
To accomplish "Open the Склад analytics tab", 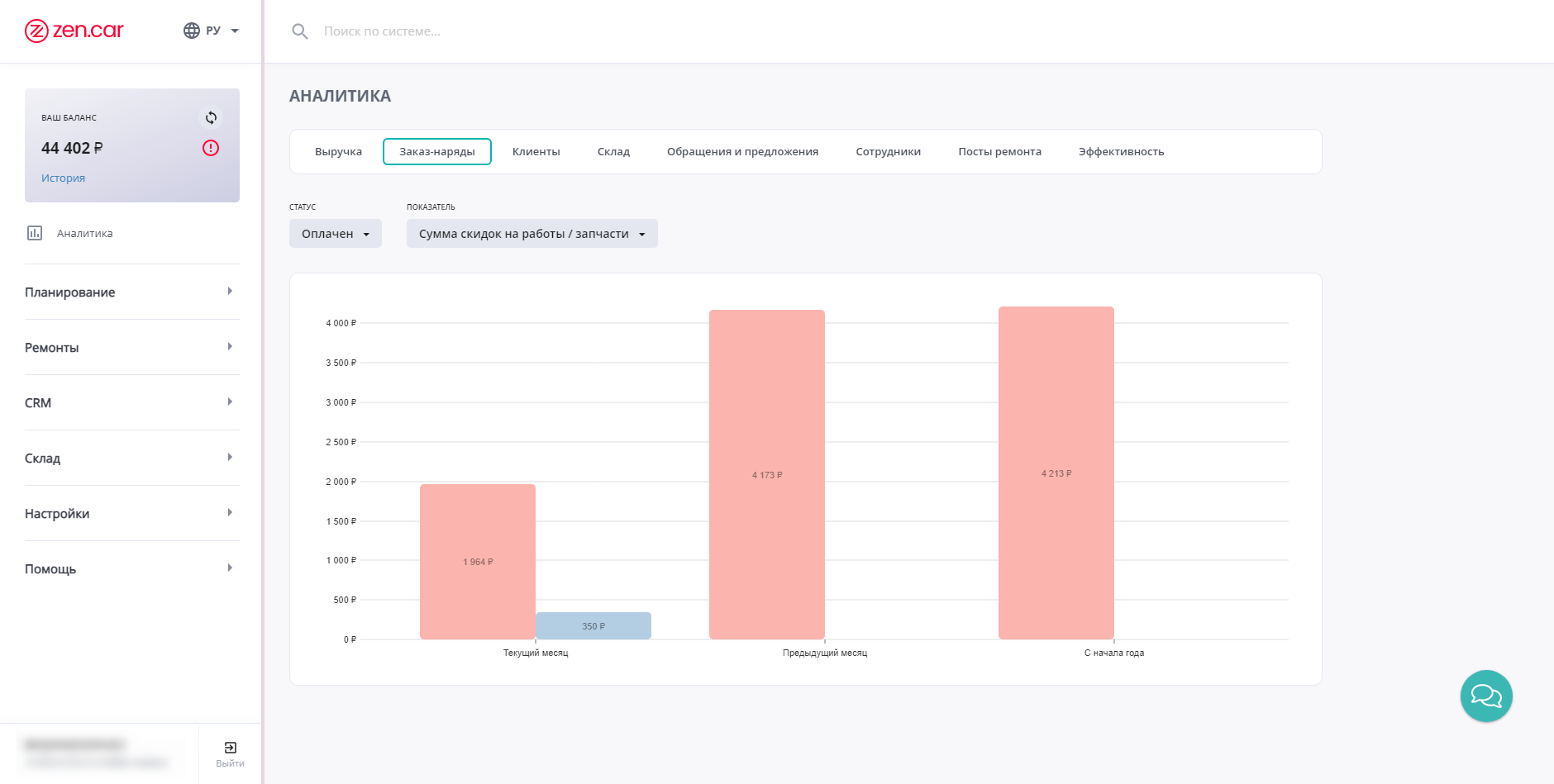I will [x=613, y=151].
